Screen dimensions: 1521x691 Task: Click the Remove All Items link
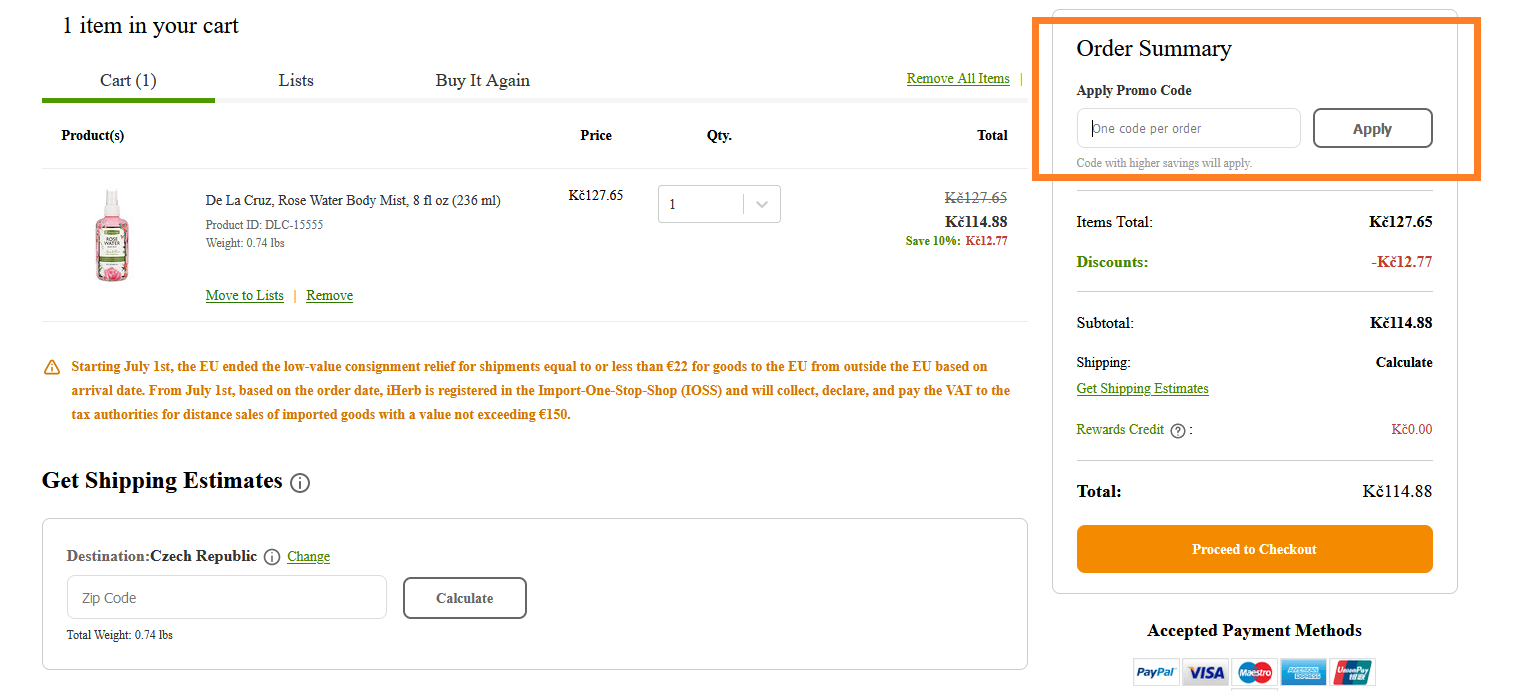pyautogui.click(x=958, y=78)
